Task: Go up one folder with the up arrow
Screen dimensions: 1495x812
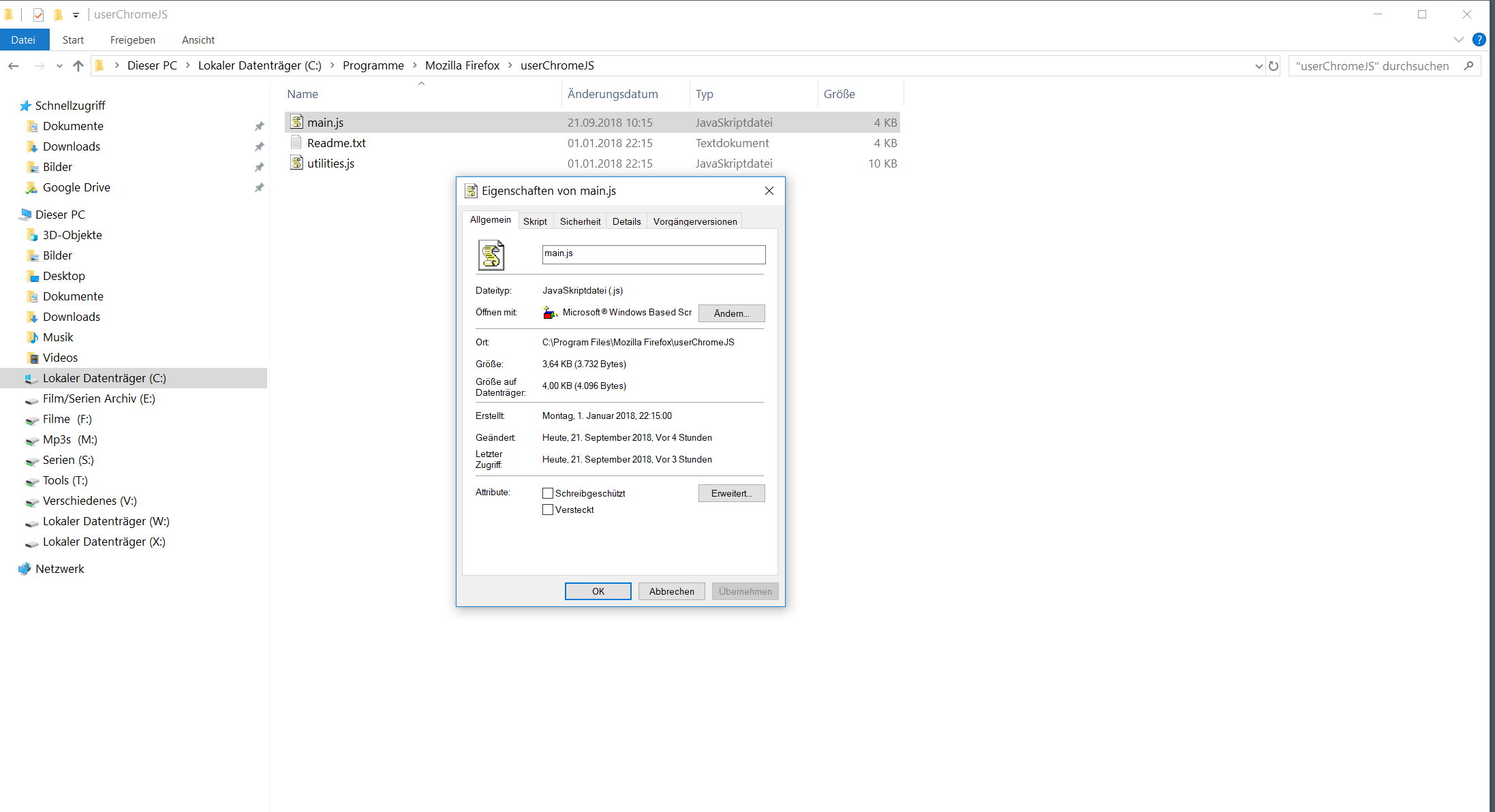Action: click(x=78, y=66)
